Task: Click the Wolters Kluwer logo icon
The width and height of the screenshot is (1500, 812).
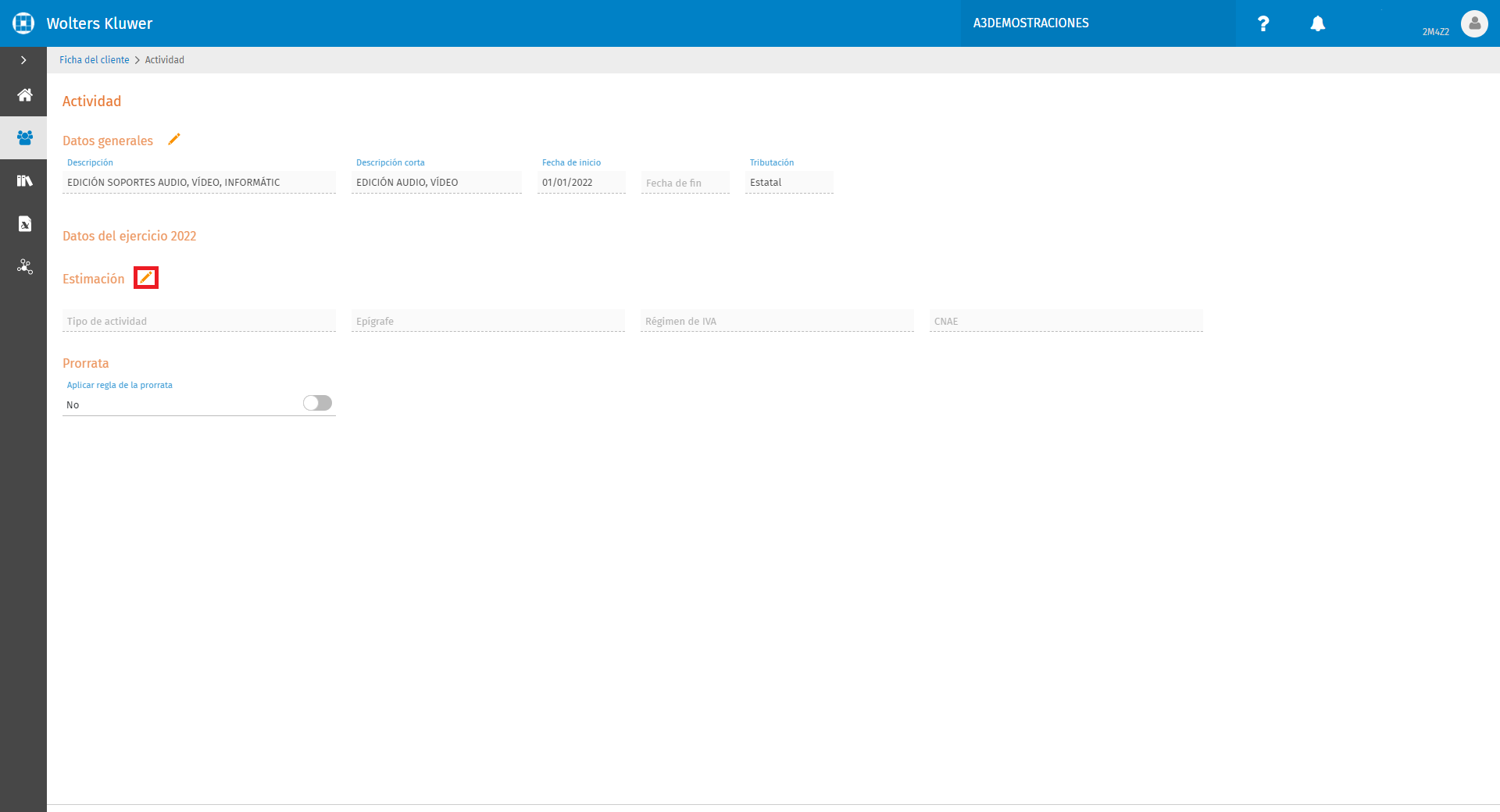Action: click(23, 23)
